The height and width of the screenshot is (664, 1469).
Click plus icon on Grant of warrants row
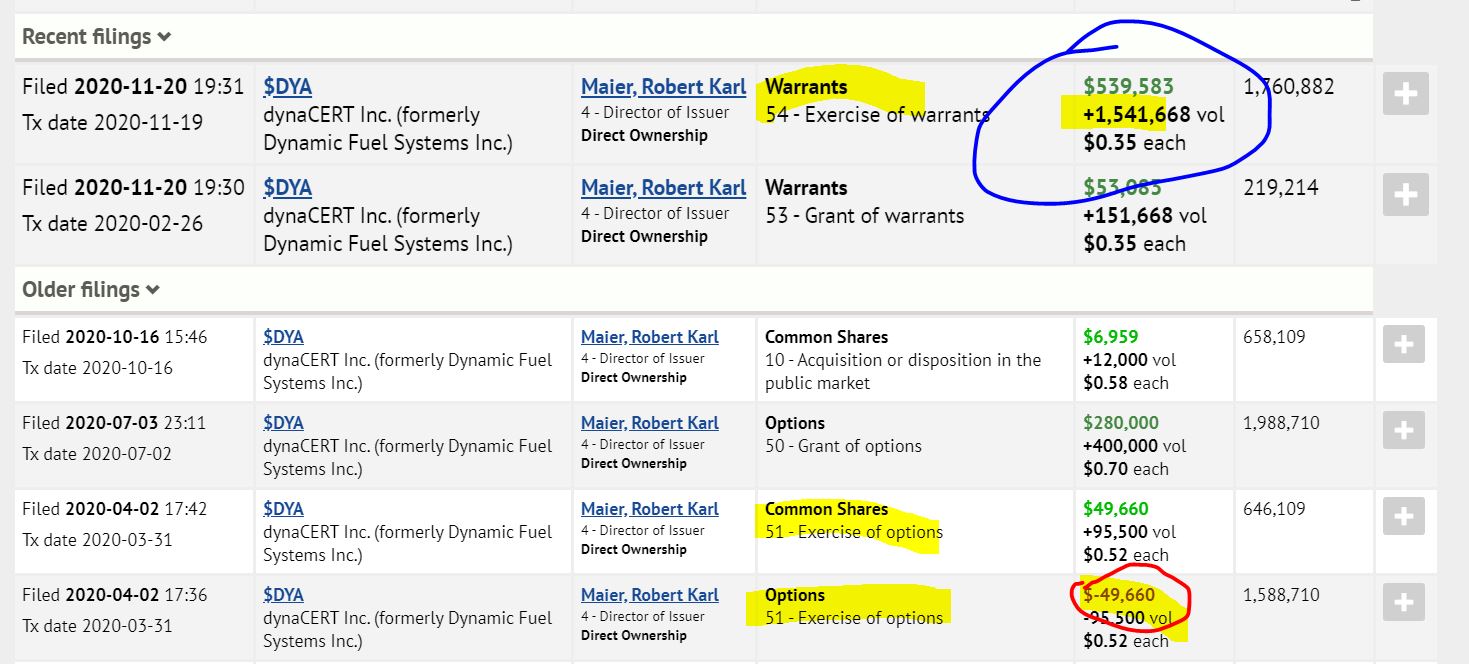pyautogui.click(x=1405, y=195)
